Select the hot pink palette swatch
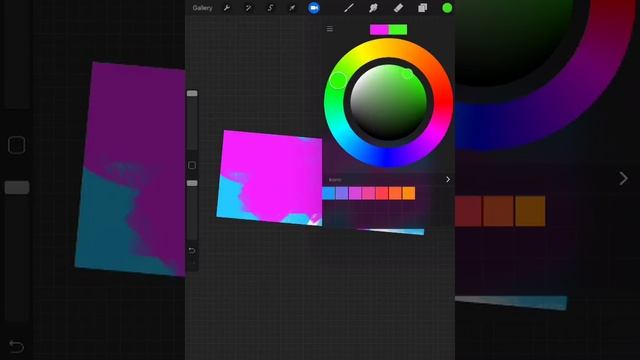640x360 pixels. coord(369,193)
